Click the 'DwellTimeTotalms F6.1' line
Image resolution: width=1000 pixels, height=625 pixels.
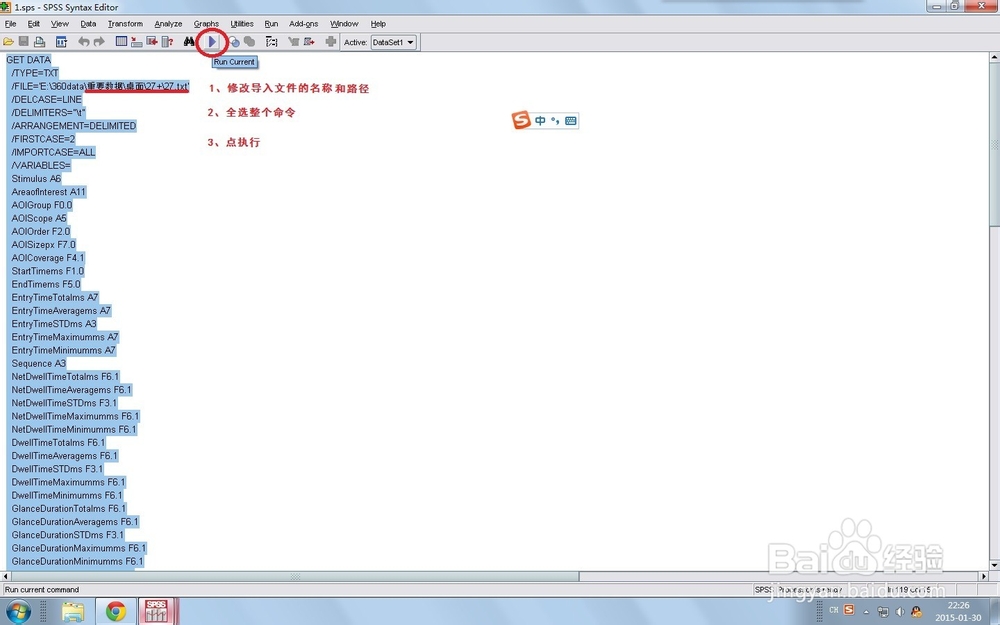[x=58, y=443]
